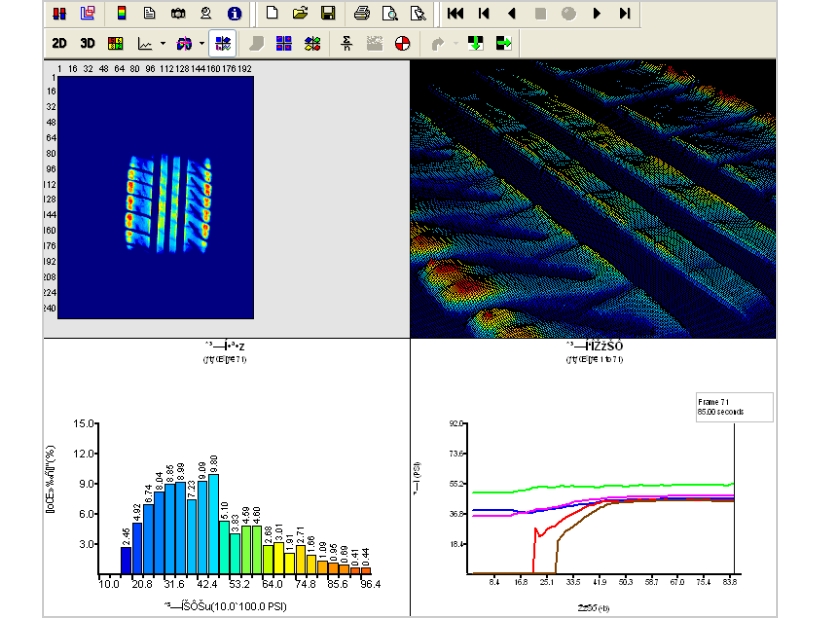Jump to the first frame
This screenshot has width=820, height=620.
(x=455, y=14)
